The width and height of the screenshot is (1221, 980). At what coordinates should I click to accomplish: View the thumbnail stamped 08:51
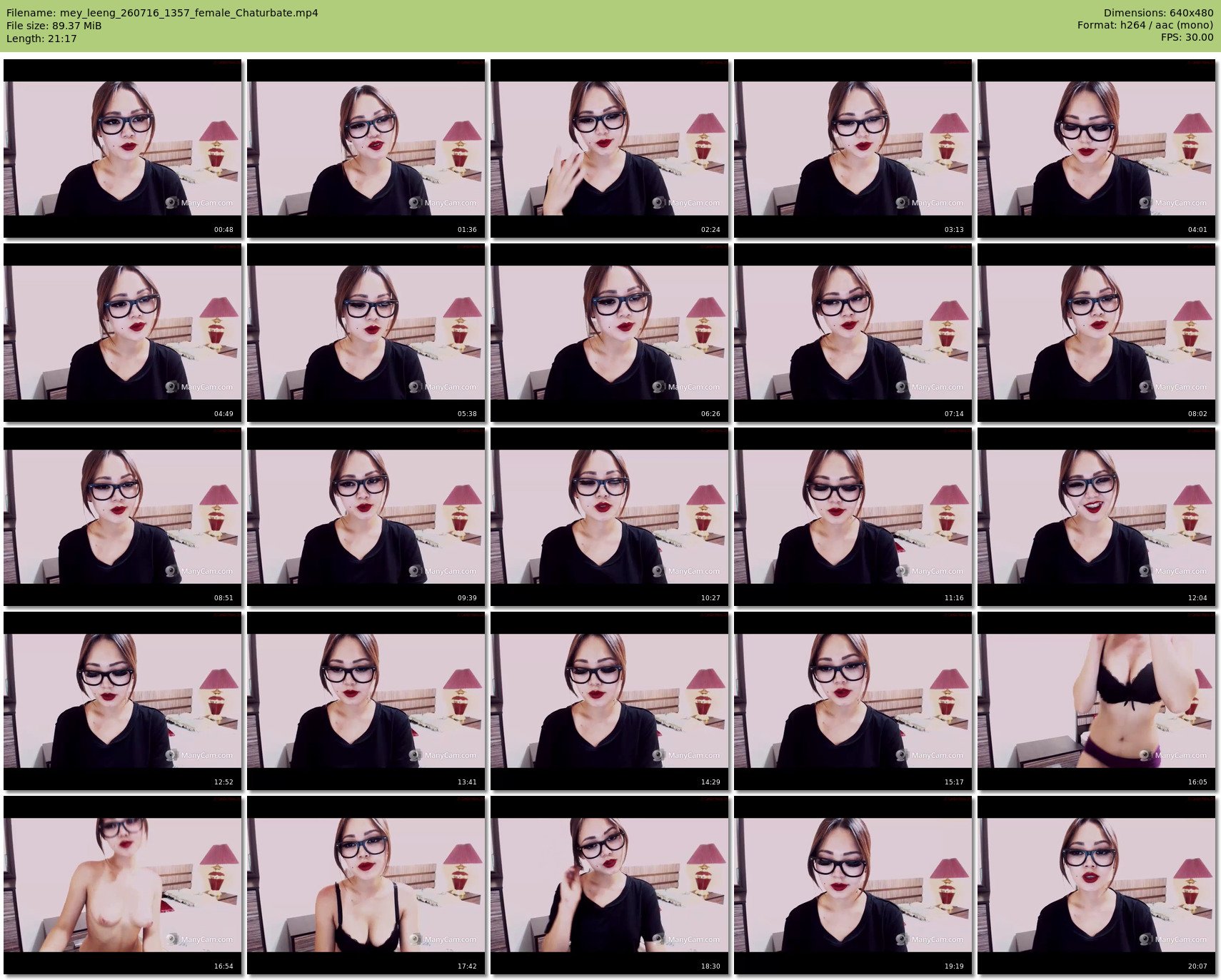[x=123, y=517]
